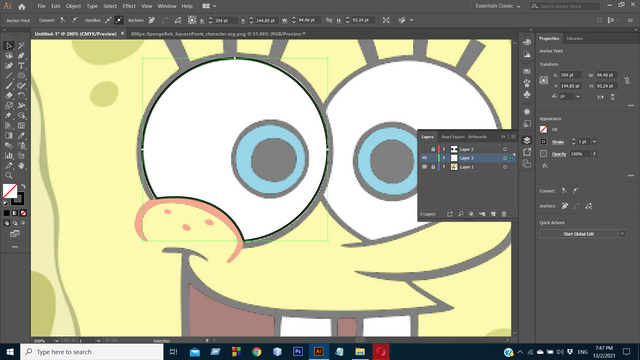This screenshot has width=640, height=360.
Task: Open the Object menu
Action: click(x=73, y=6)
